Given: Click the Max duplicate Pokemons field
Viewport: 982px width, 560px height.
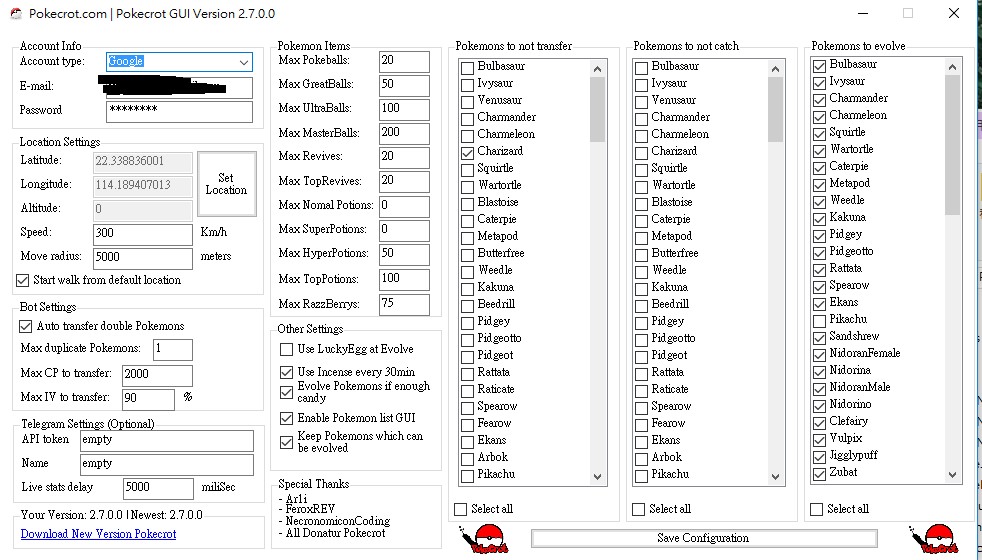Looking at the screenshot, I should [173, 350].
